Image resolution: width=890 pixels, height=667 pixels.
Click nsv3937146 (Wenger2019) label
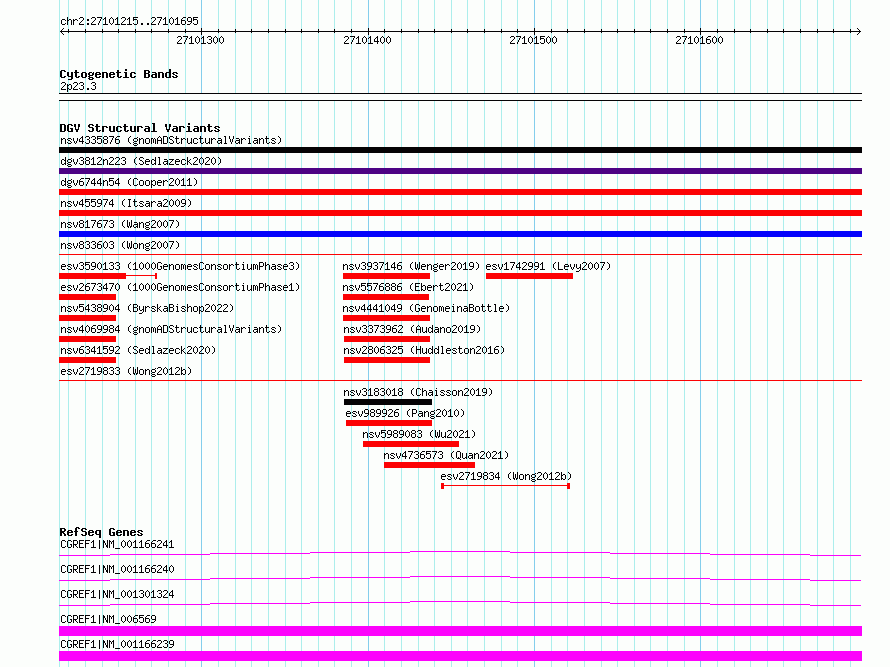click(411, 266)
